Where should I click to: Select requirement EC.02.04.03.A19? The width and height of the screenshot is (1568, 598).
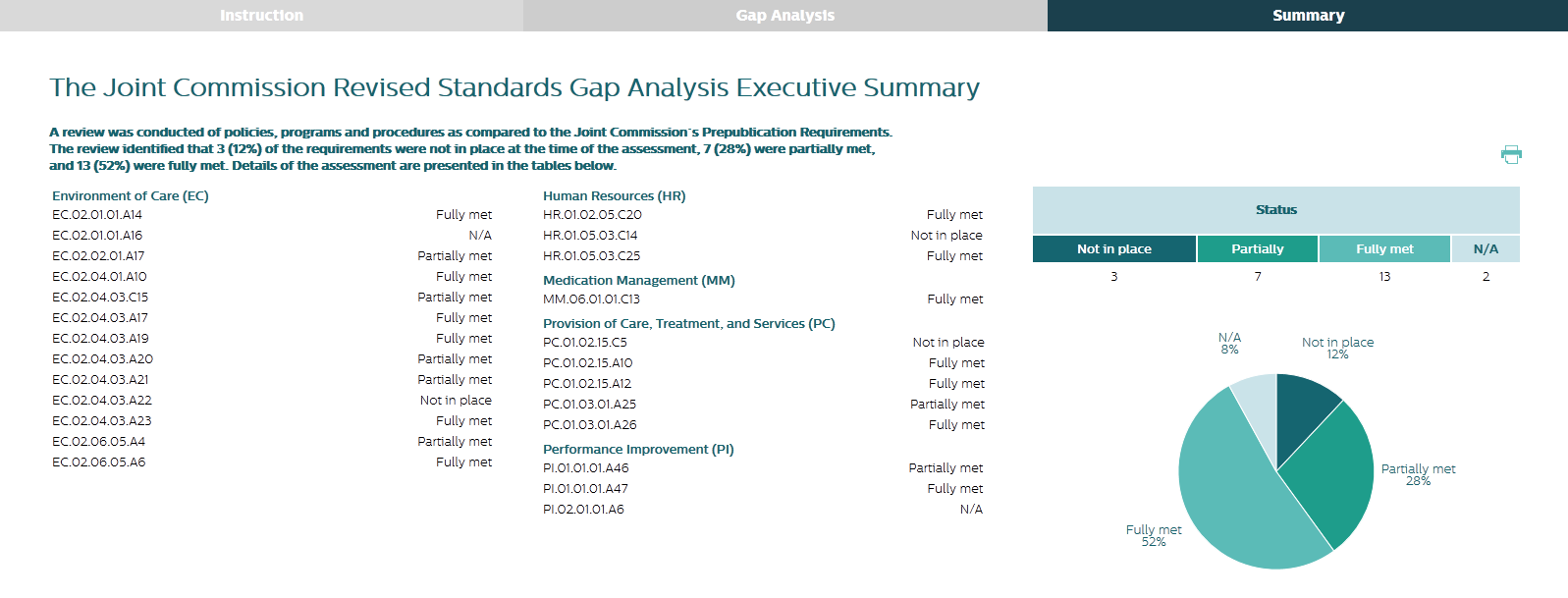click(100, 339)
